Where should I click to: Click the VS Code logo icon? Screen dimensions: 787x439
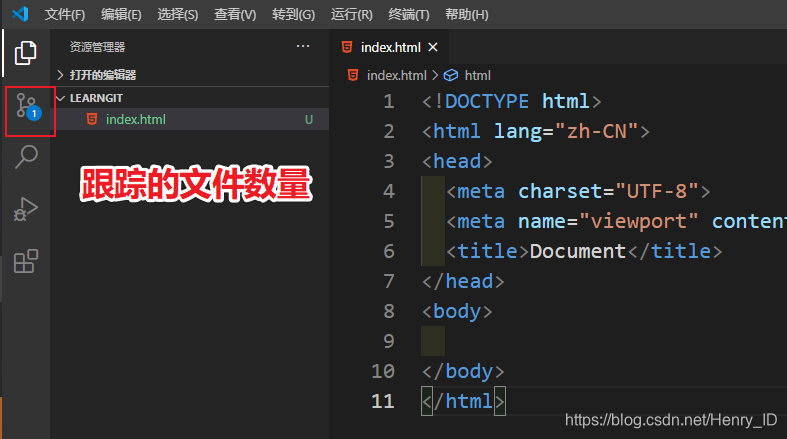[20, 14]
